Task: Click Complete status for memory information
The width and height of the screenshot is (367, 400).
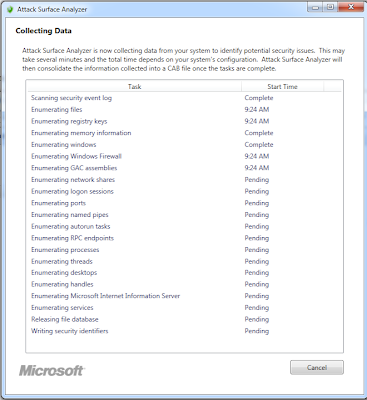Action: click(259, 133)
